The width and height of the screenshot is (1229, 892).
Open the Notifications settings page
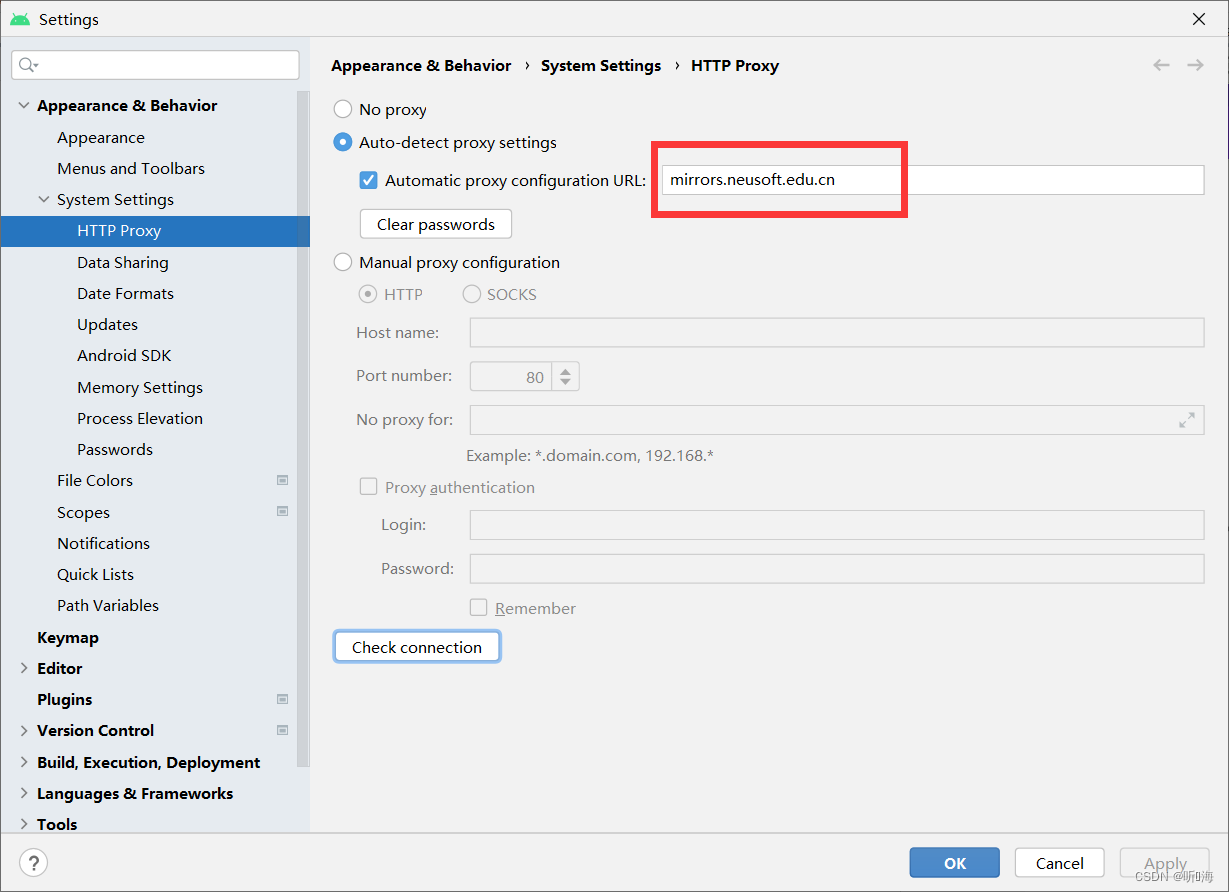coord(103,543)
